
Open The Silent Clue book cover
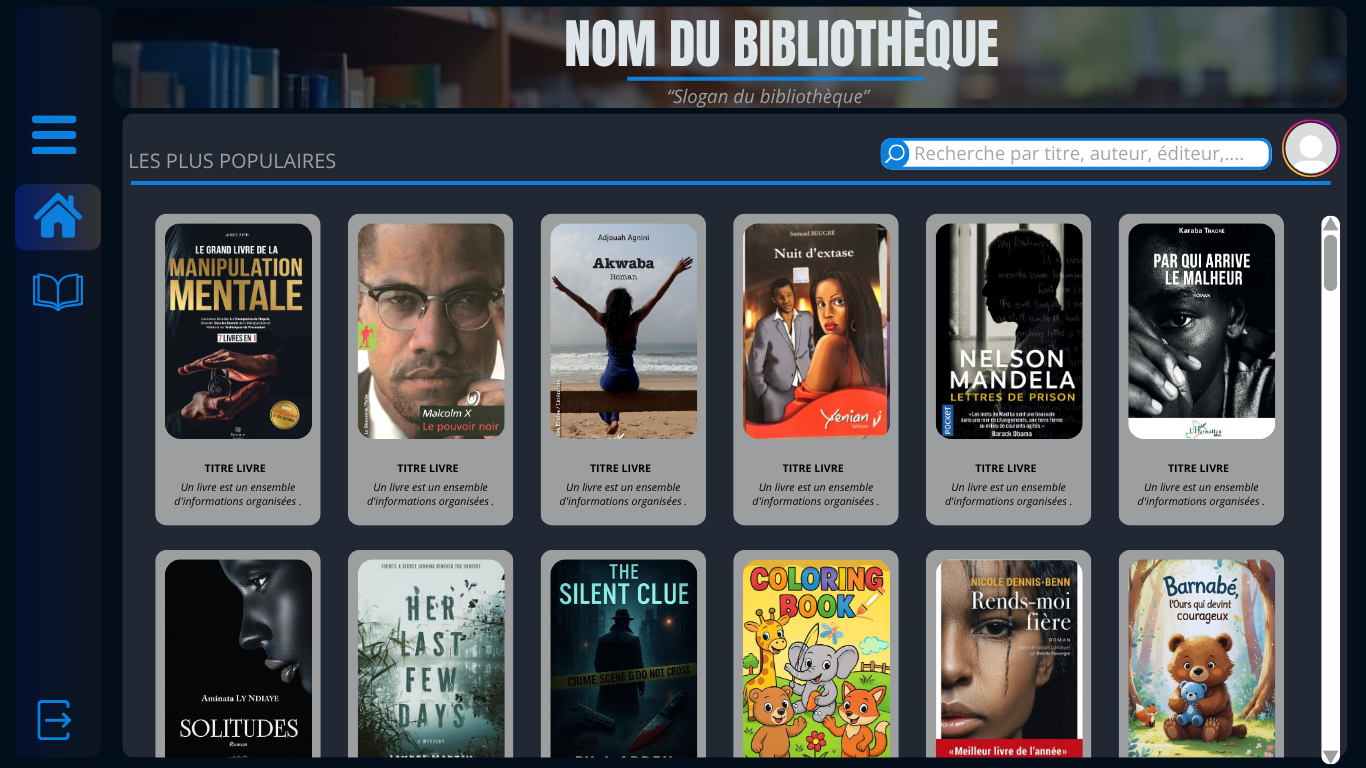[624, 658]
